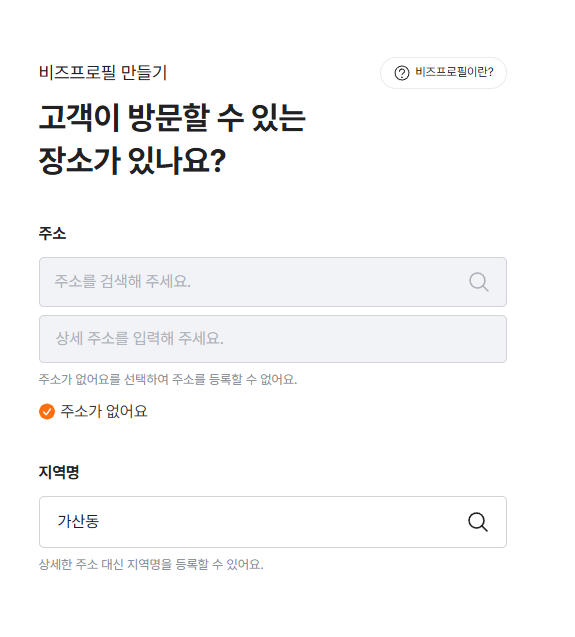
Task: Search region using the dark magnifier icon
Action: click(477, 522)
